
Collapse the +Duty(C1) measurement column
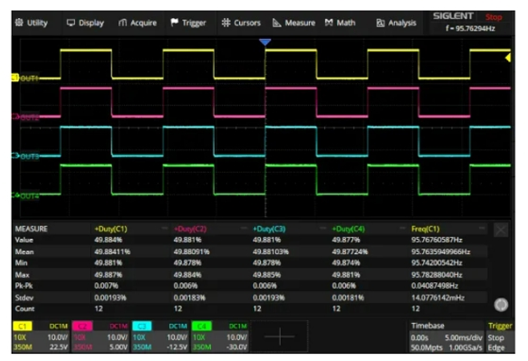[164, 228]
